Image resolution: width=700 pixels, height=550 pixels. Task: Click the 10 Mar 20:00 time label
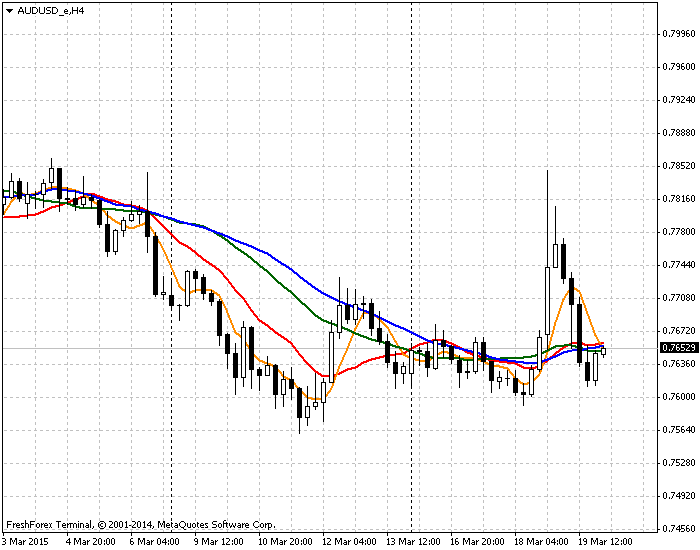pyautogui.click(x=285, y=542)
